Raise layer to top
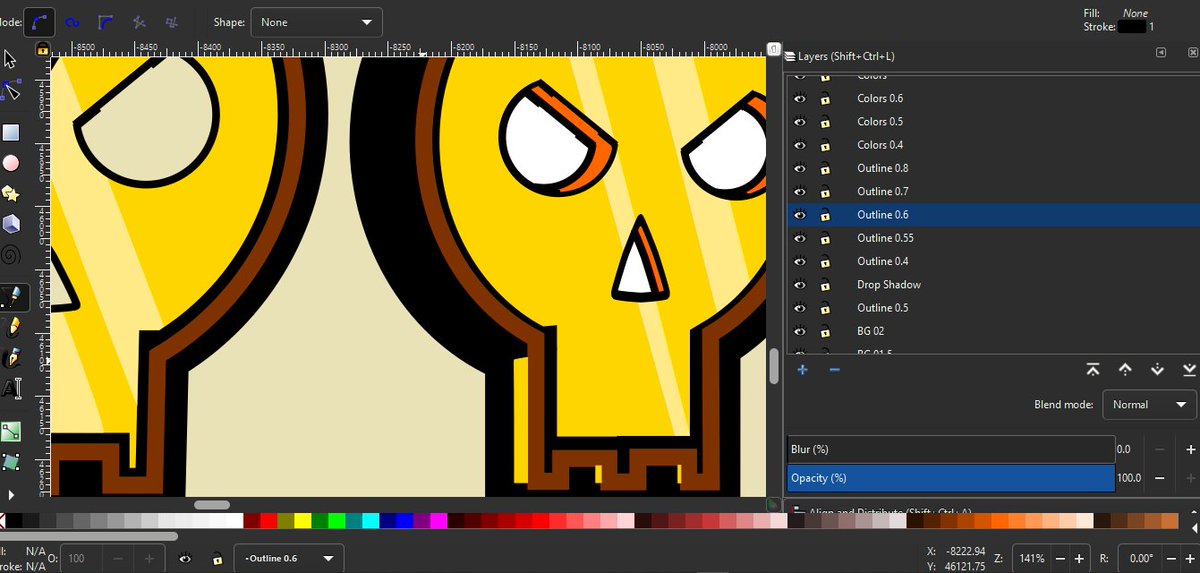Screen dimensions: 1200x573 (x=1092, y=370)
